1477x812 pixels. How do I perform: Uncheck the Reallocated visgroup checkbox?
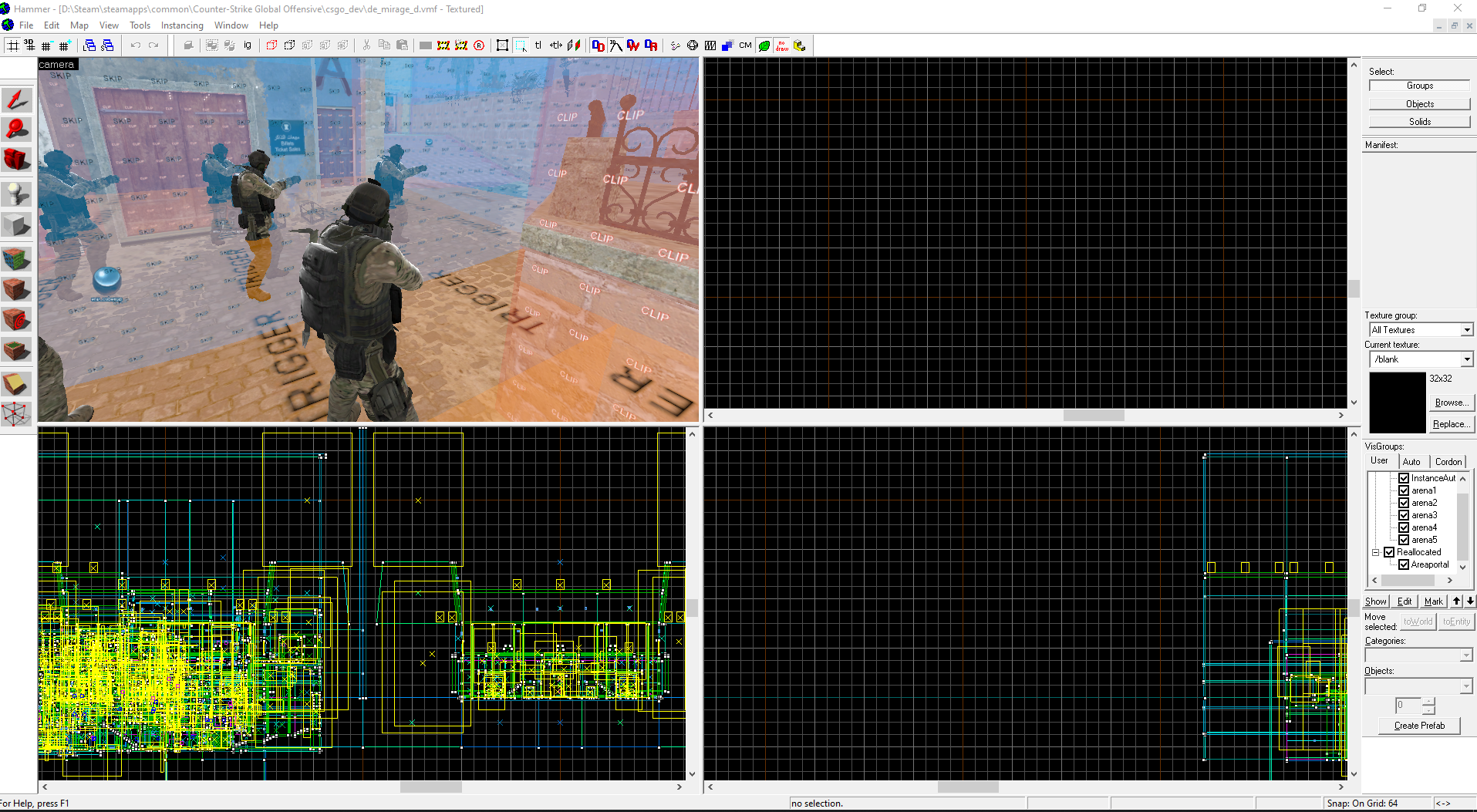tap(1389, 552)
